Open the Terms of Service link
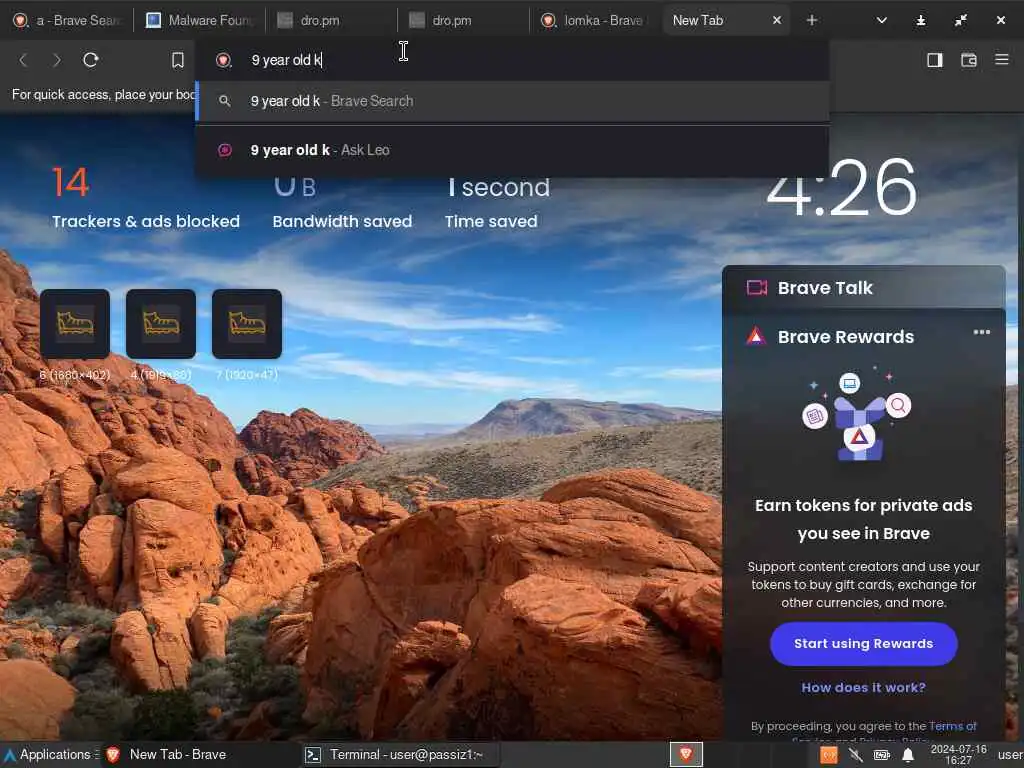Image resolution: width=1024 pixels, height=768 pixels. click(952, 726)
